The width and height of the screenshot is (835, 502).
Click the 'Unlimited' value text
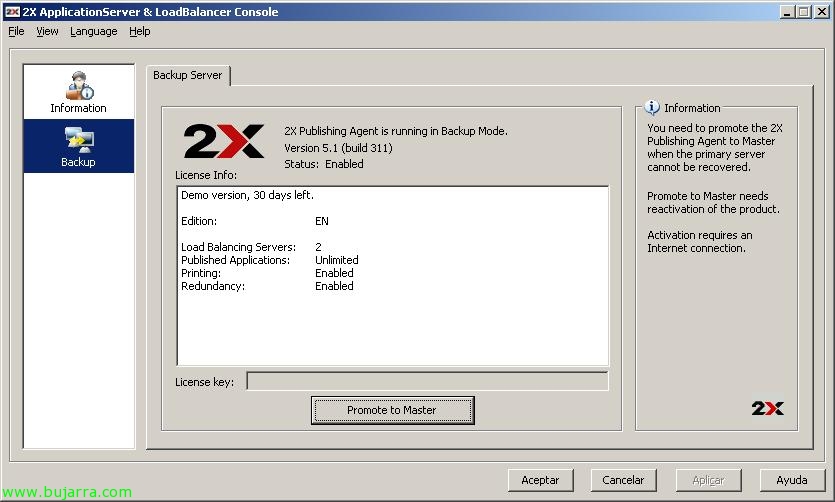tap(337, 260)
